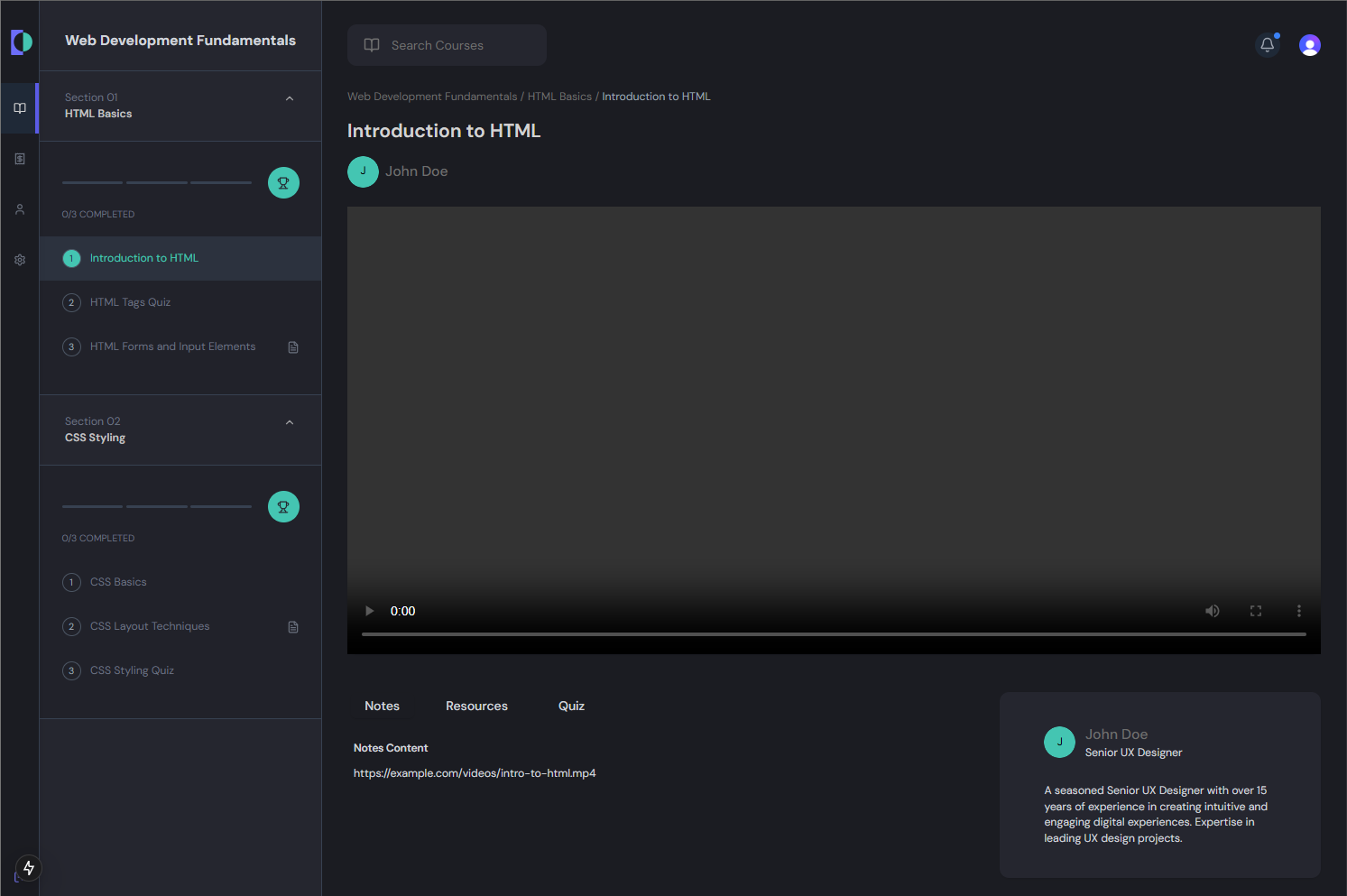This screenshot has width=1347, height=896.
Task: Click the Introduction to HTML page heading
Action: [444, 131]
